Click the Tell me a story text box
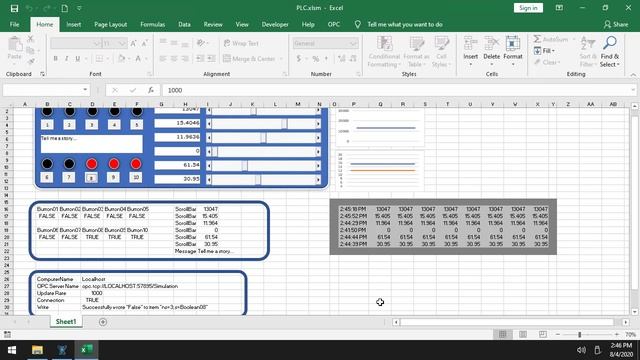Screen dimensions: 640x360 pyautogui.click(x=91, y=144)
